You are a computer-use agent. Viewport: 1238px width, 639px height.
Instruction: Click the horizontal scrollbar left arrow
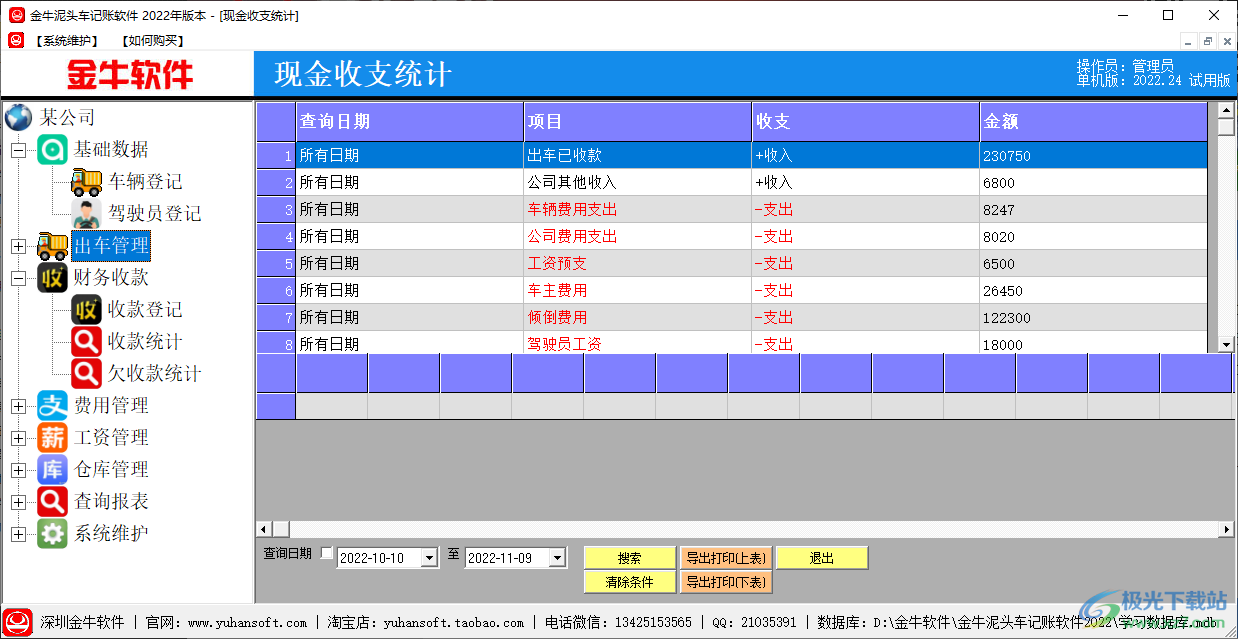[264, 529]
